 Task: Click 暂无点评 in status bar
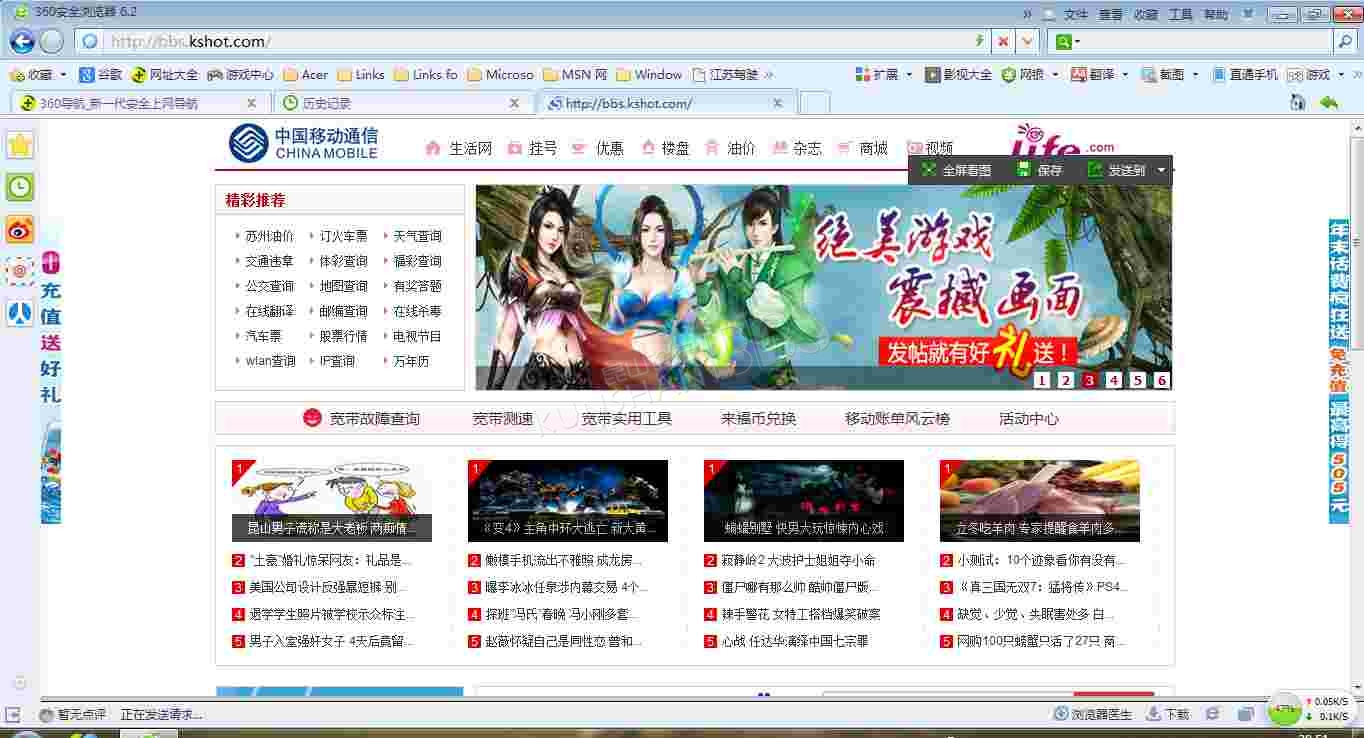pos(72,714)
